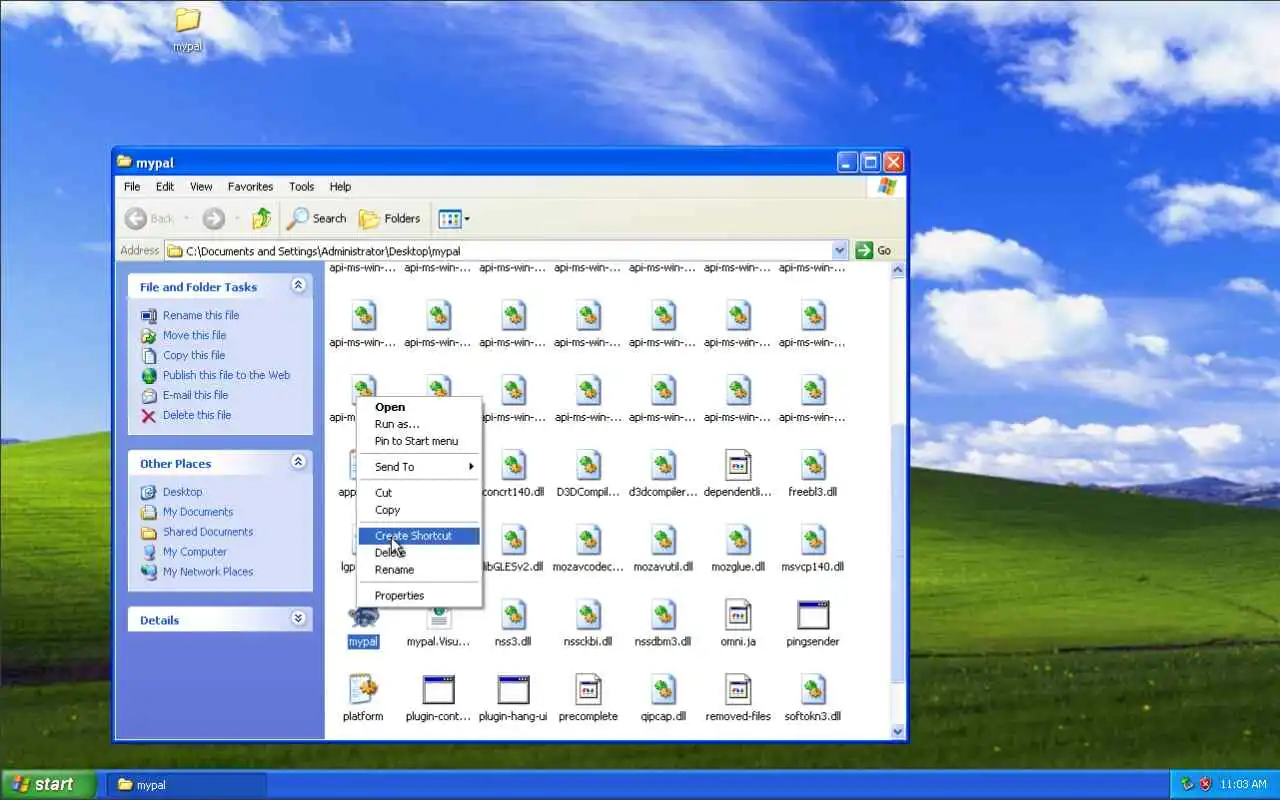Select the mypal folder on desktop

(x=187, y=29)
